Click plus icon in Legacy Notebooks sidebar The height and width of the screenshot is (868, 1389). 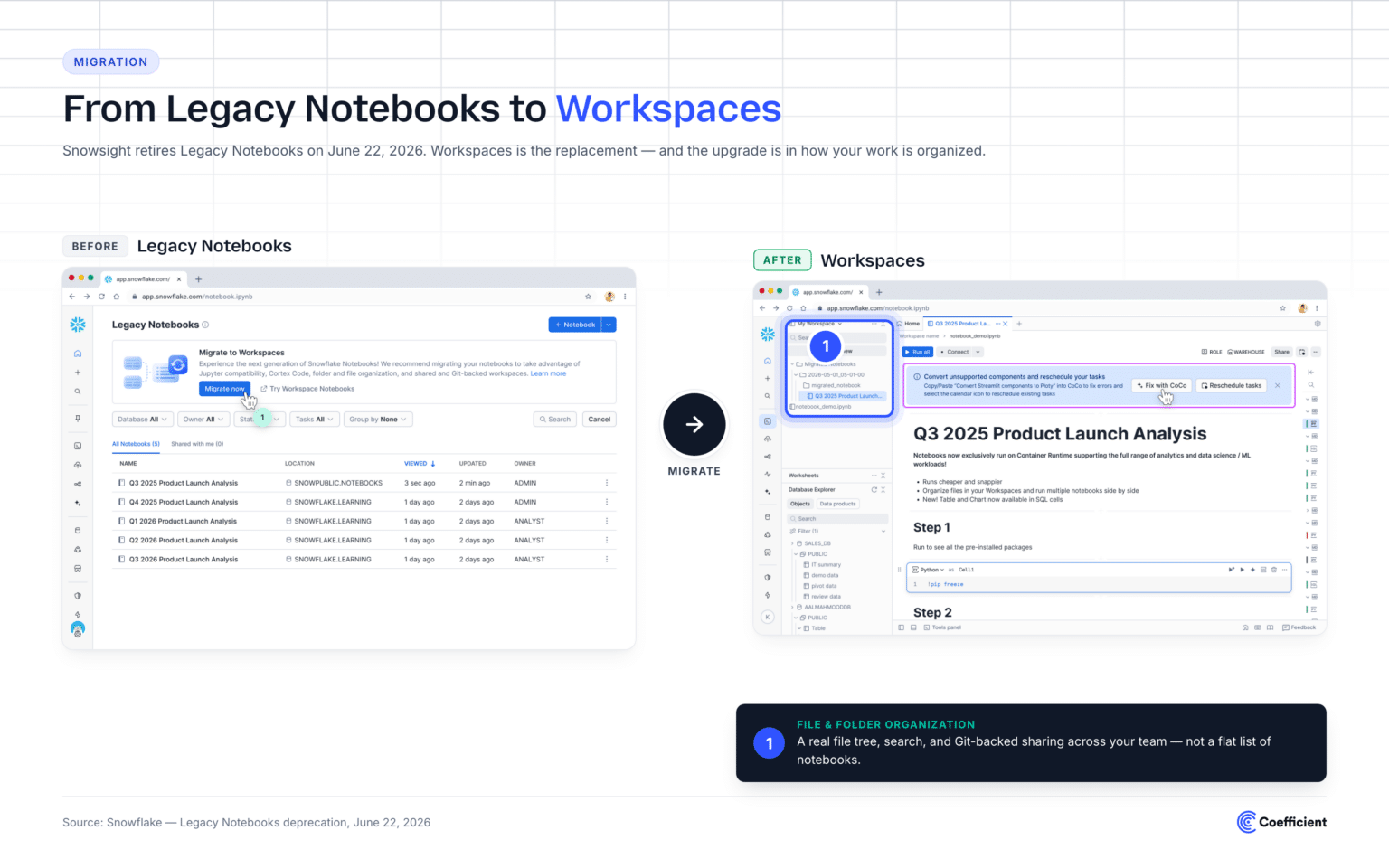click(78, 373)
